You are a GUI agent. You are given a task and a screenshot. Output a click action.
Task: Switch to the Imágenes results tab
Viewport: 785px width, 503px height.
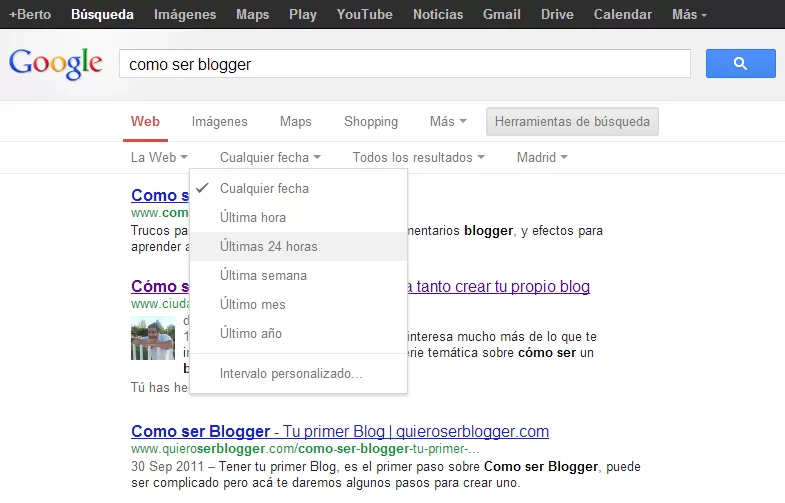coord(219,122)
